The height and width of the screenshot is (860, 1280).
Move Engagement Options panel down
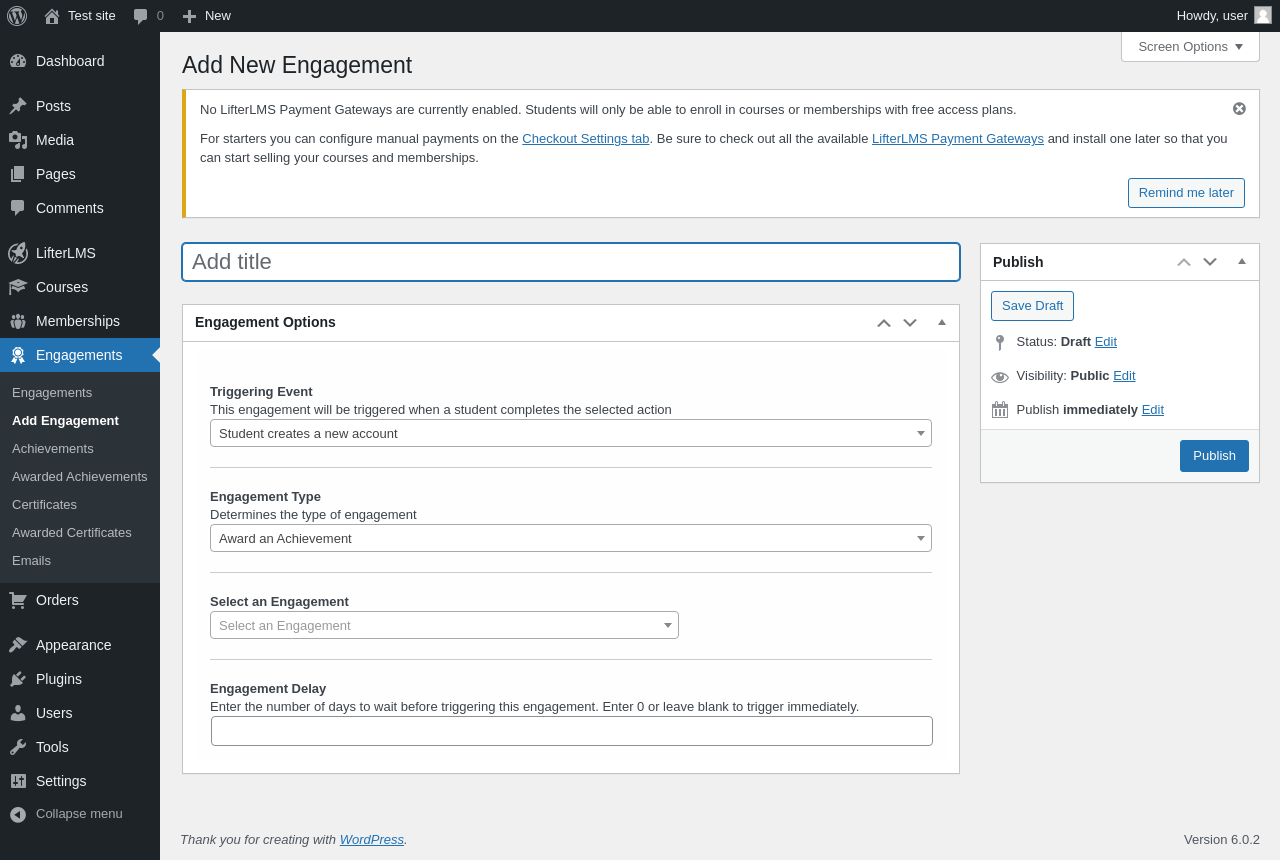[x=910, y=323]
